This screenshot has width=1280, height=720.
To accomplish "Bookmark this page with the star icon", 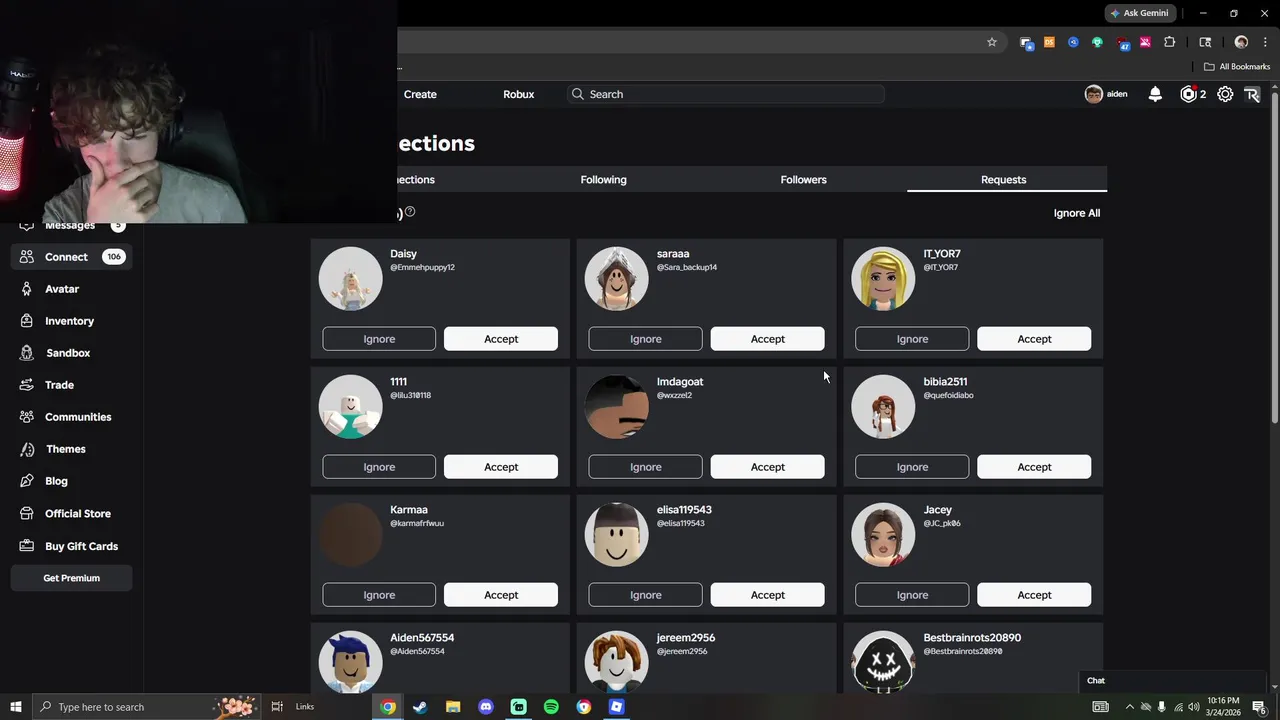I will pos(992,42).
